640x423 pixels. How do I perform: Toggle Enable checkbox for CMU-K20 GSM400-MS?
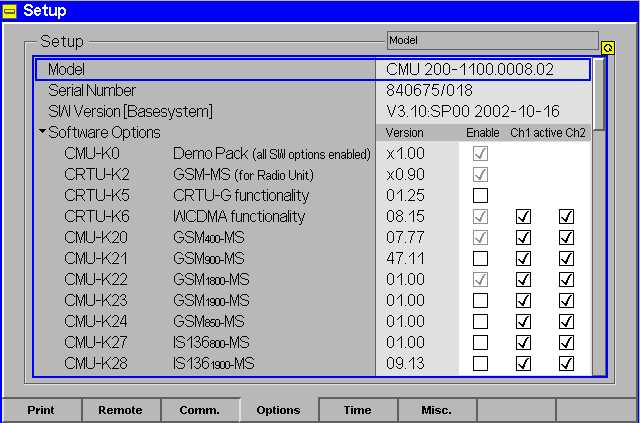pyautogui.click(x=480, y=238)
